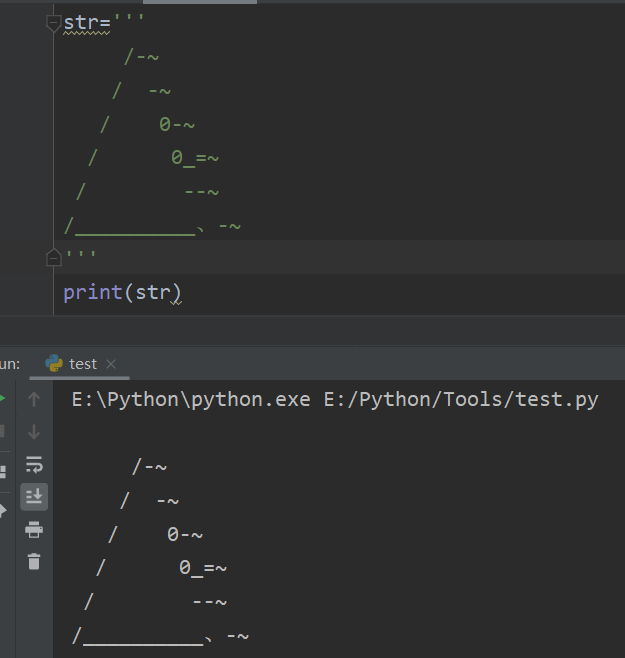Image resolution: width=625 pixels, height=658 pixels.
Task: Click the 0_=~ line in console output
Action: tap(203, 568)
